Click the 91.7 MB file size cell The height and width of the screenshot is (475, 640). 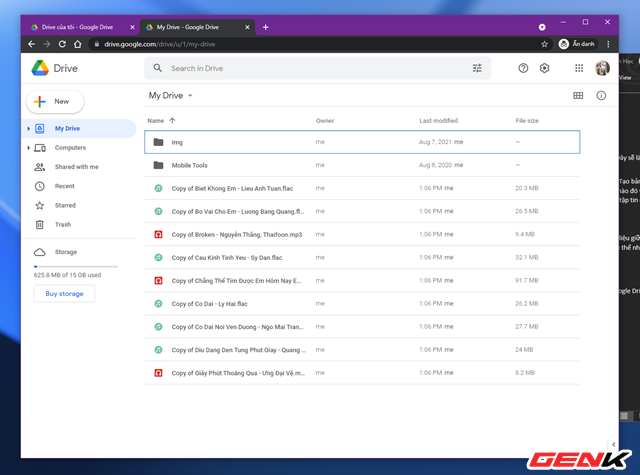point(527,280)
